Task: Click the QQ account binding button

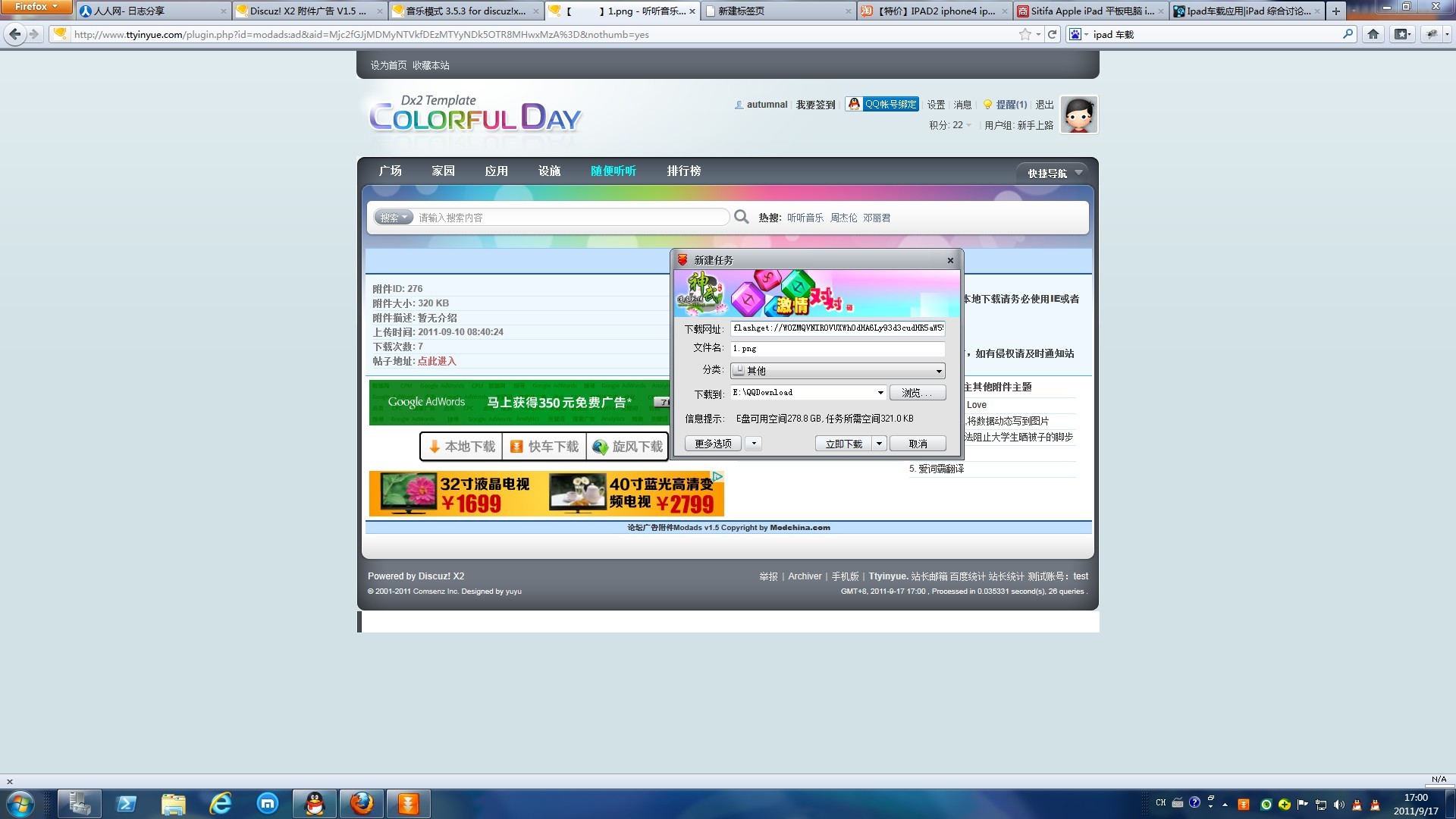Action: point(883,104)
